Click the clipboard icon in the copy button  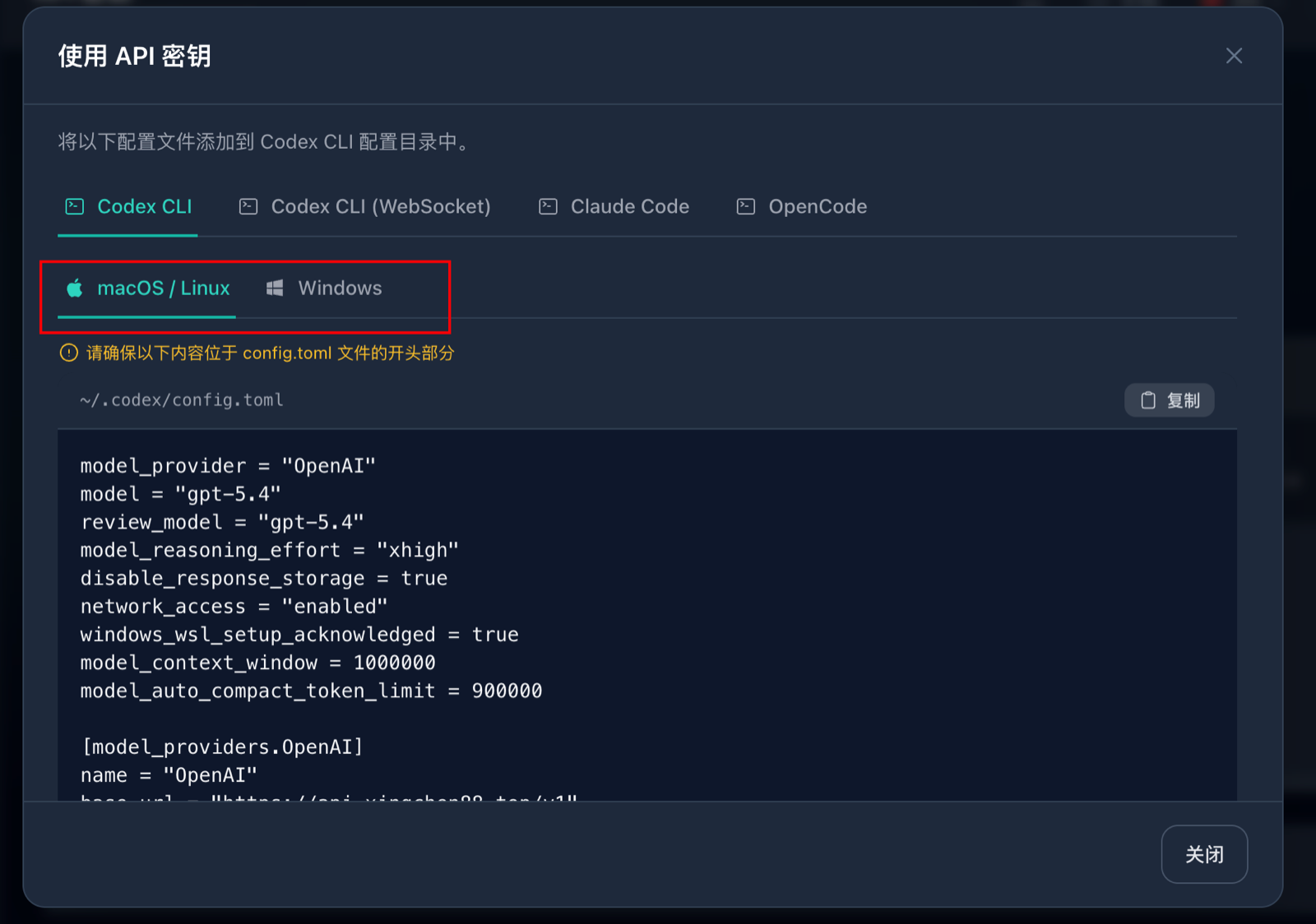click(1148, 400)
